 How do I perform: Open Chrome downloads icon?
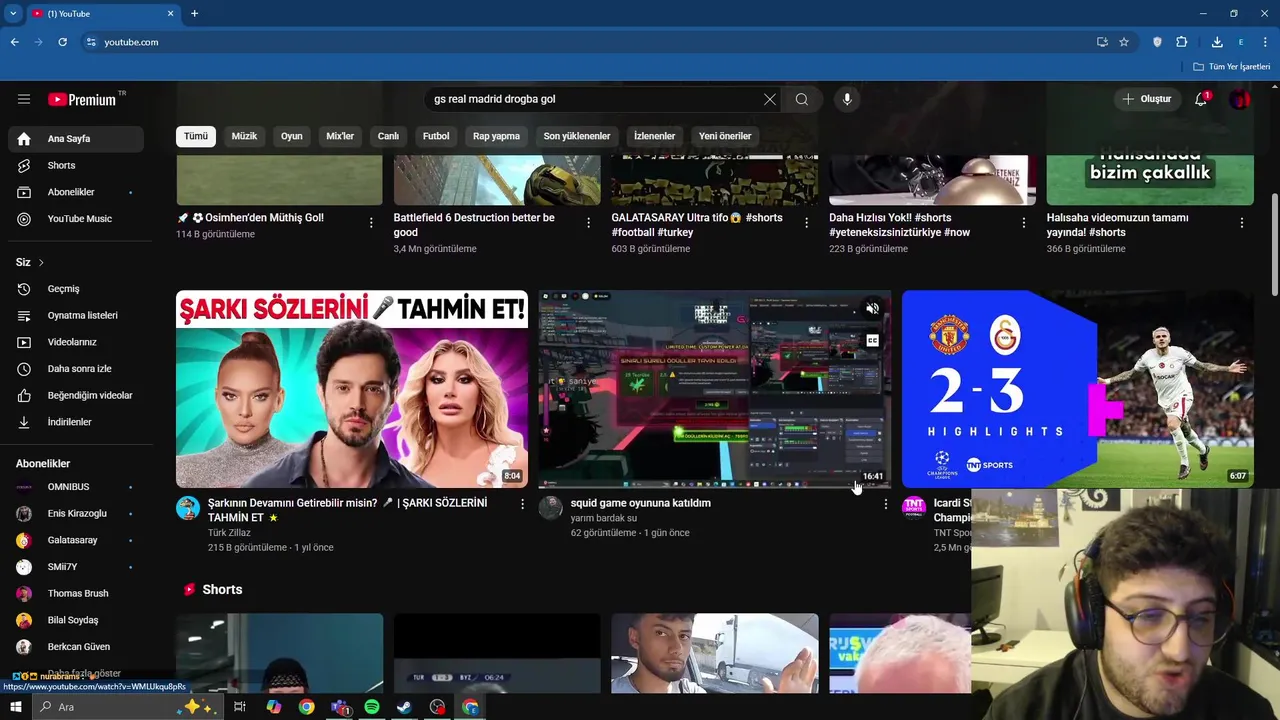click(1217, 42)
